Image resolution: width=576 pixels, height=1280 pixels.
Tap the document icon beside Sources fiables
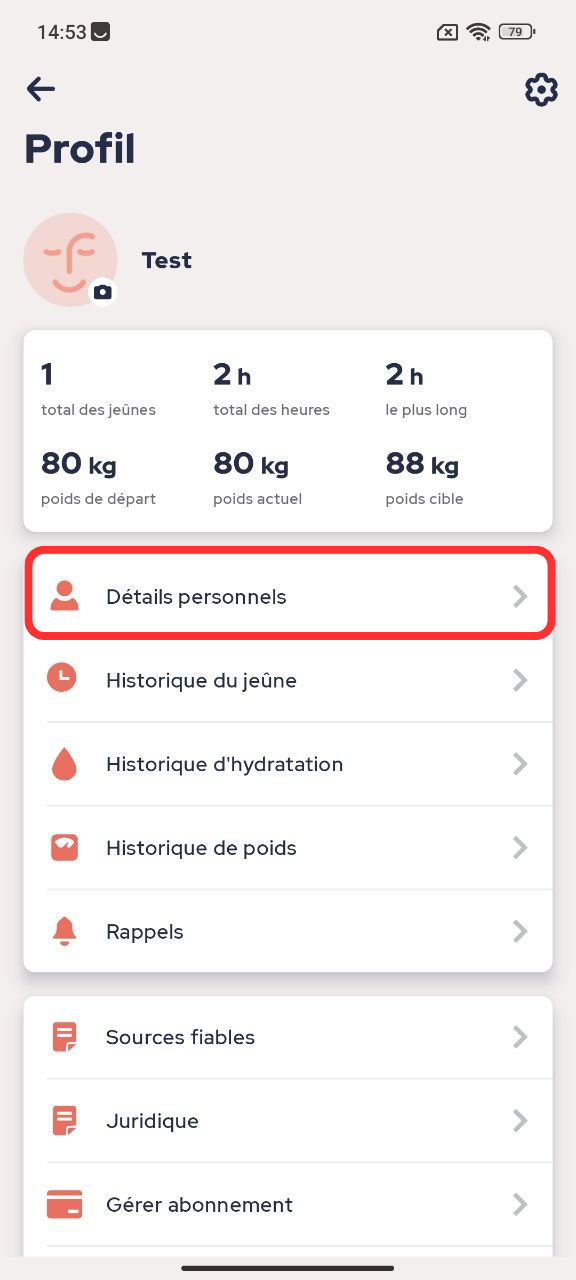tap(64, 1037)
